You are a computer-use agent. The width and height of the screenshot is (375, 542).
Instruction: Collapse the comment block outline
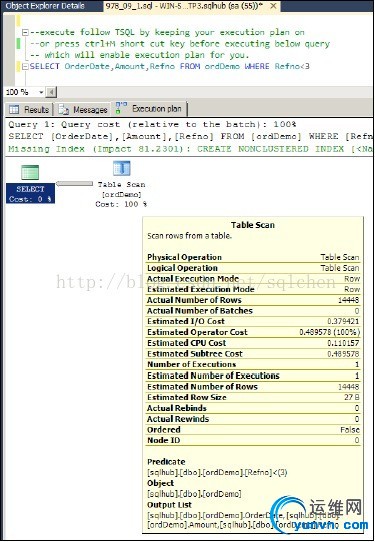coord(25,32)
